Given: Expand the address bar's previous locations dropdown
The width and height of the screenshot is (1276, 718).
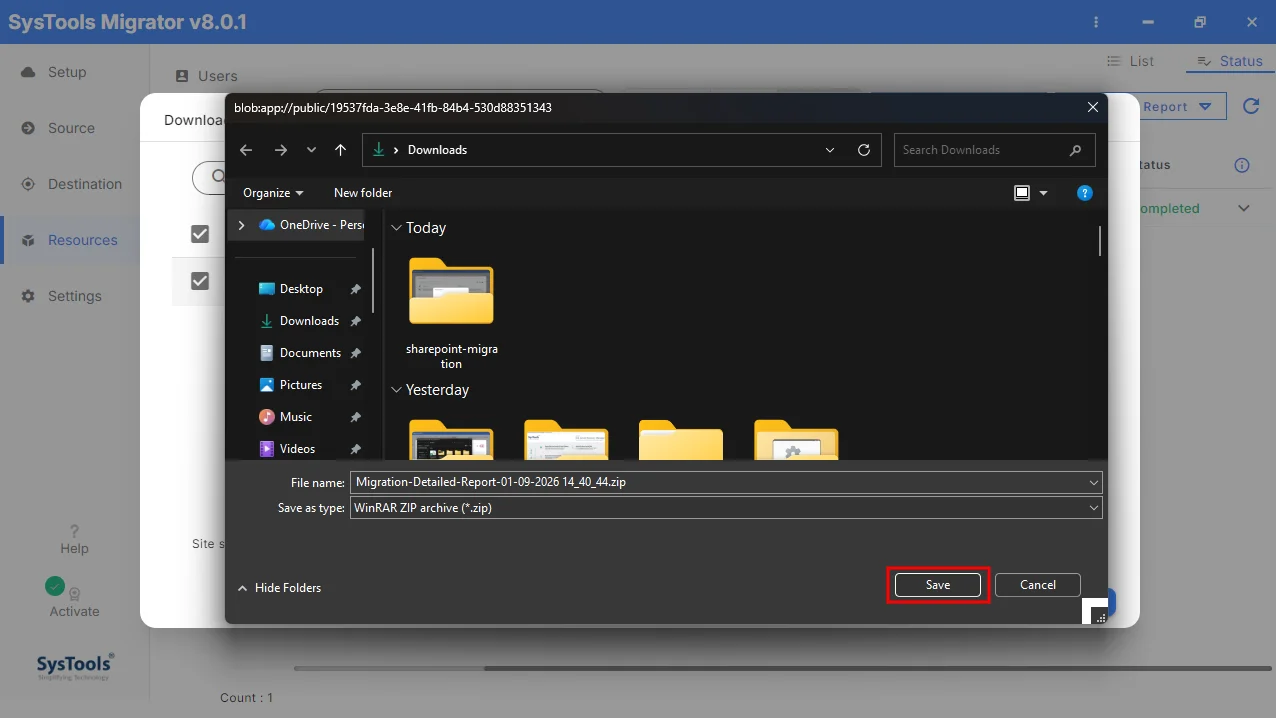Looking at the screenshot, I should (830, 150).
